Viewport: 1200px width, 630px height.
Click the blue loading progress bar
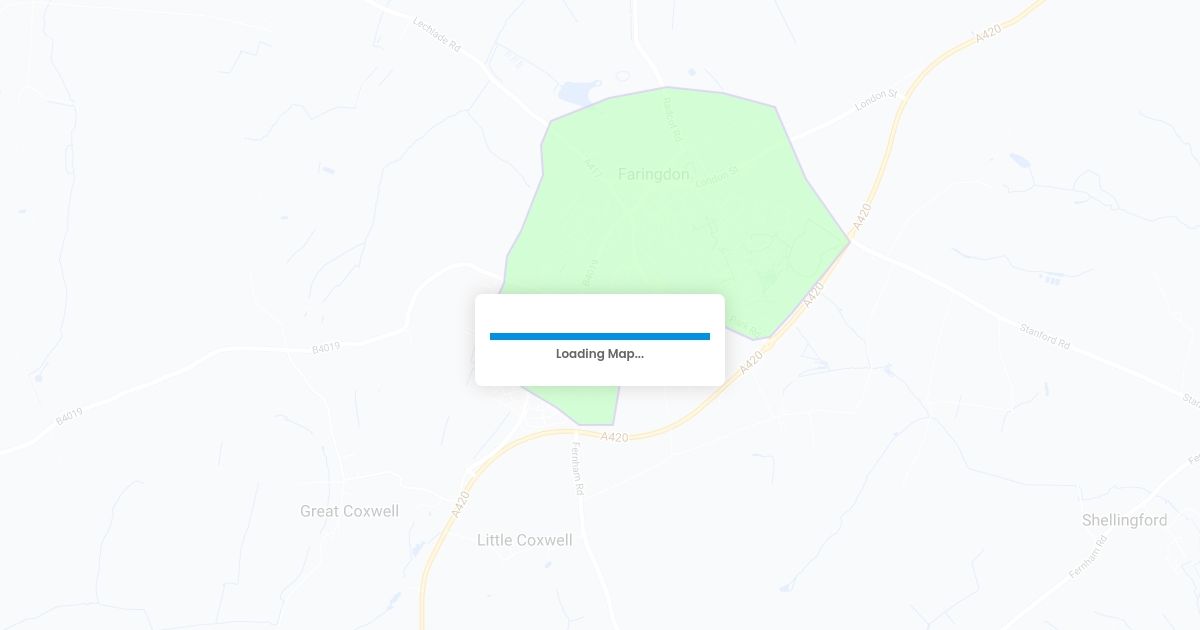click(600, 337)
